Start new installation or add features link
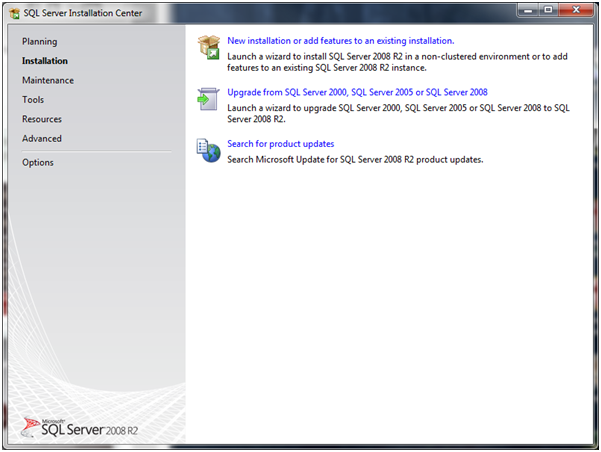601x452 pixels. pyautogui.click(x=341, y=41)
